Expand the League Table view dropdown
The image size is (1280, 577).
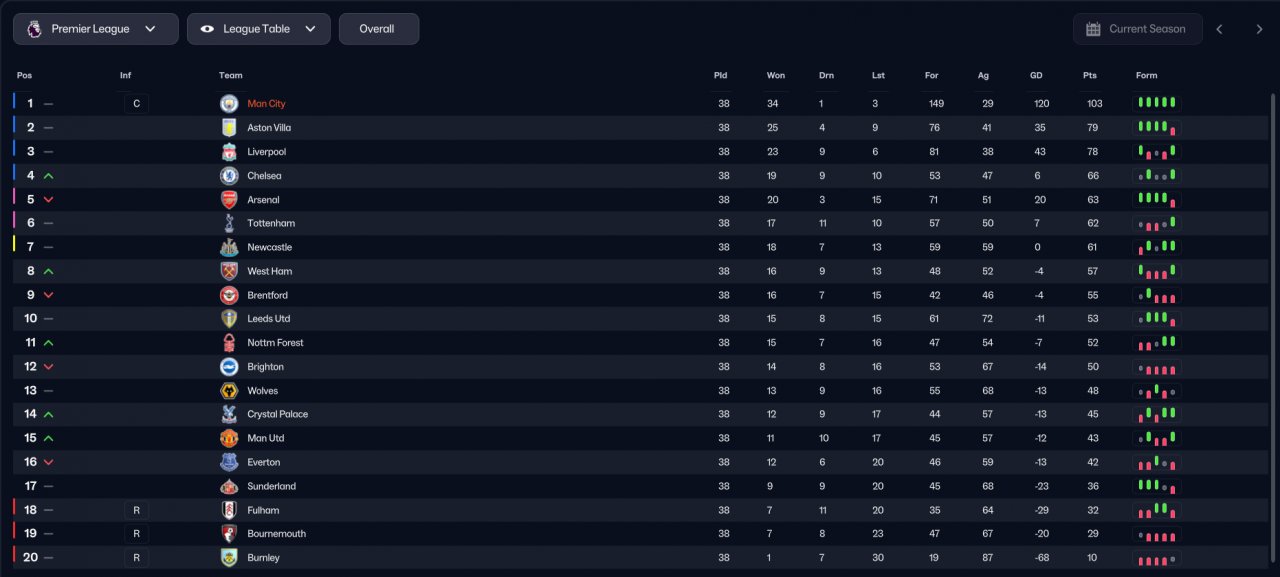[x=259, y=29]
